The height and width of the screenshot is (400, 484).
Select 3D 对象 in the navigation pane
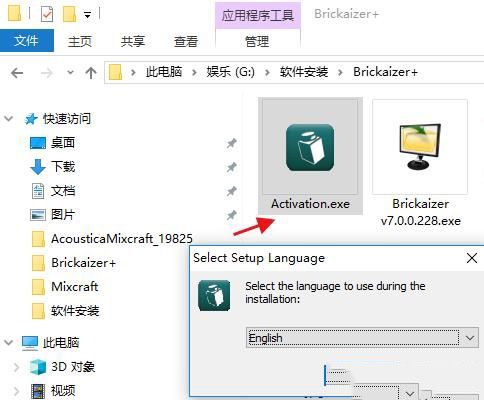[x=73, y=367]
